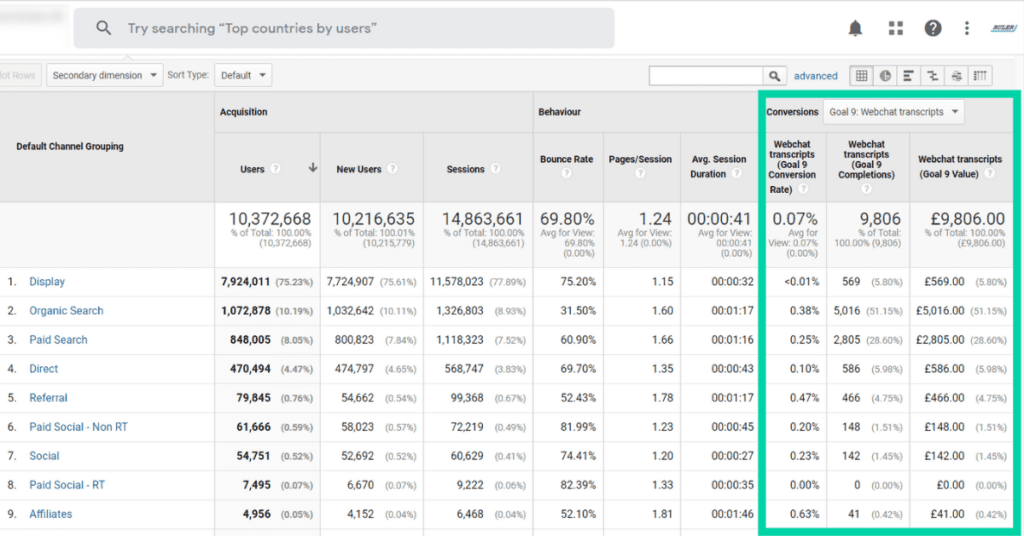
Task: Switch to the pie chart percentage view
Action: (885, 76)
